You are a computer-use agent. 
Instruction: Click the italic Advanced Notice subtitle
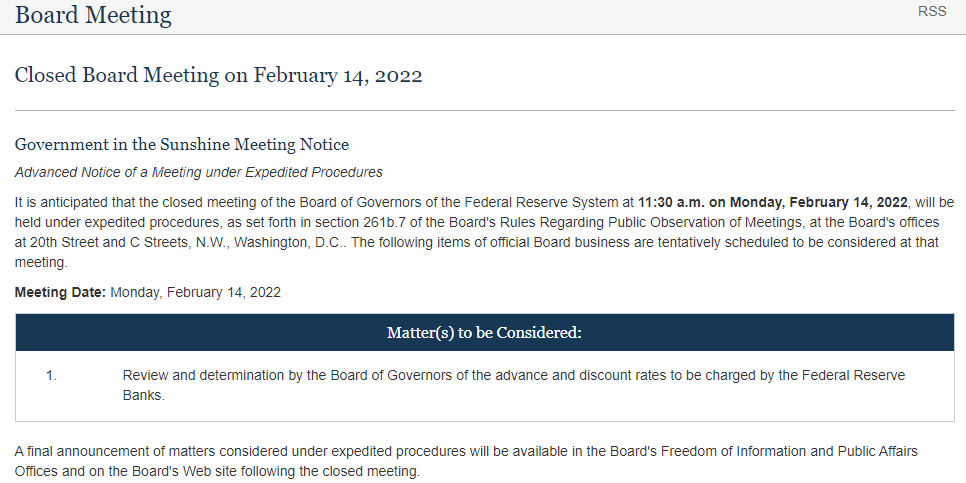(x=198, y=172)
